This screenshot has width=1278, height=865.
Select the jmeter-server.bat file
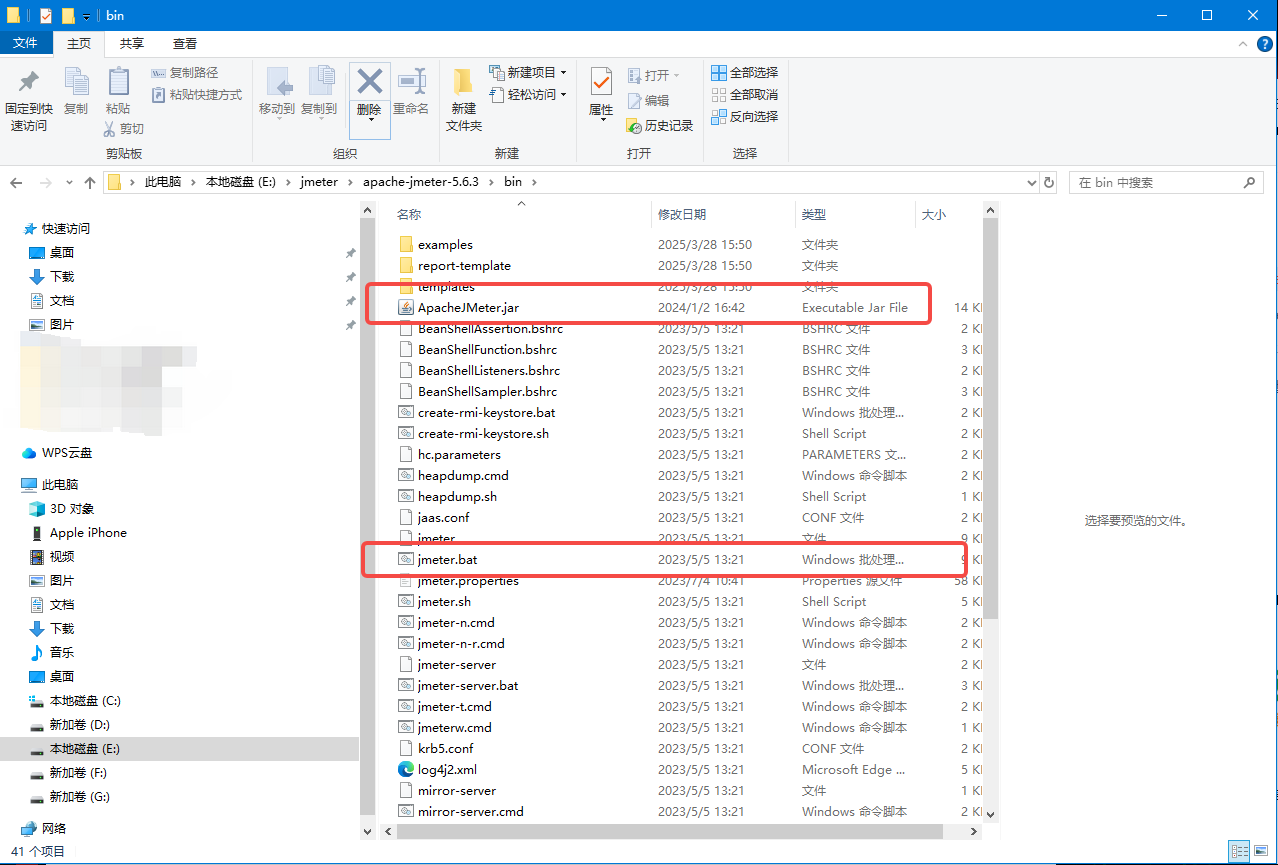point(468,686)
